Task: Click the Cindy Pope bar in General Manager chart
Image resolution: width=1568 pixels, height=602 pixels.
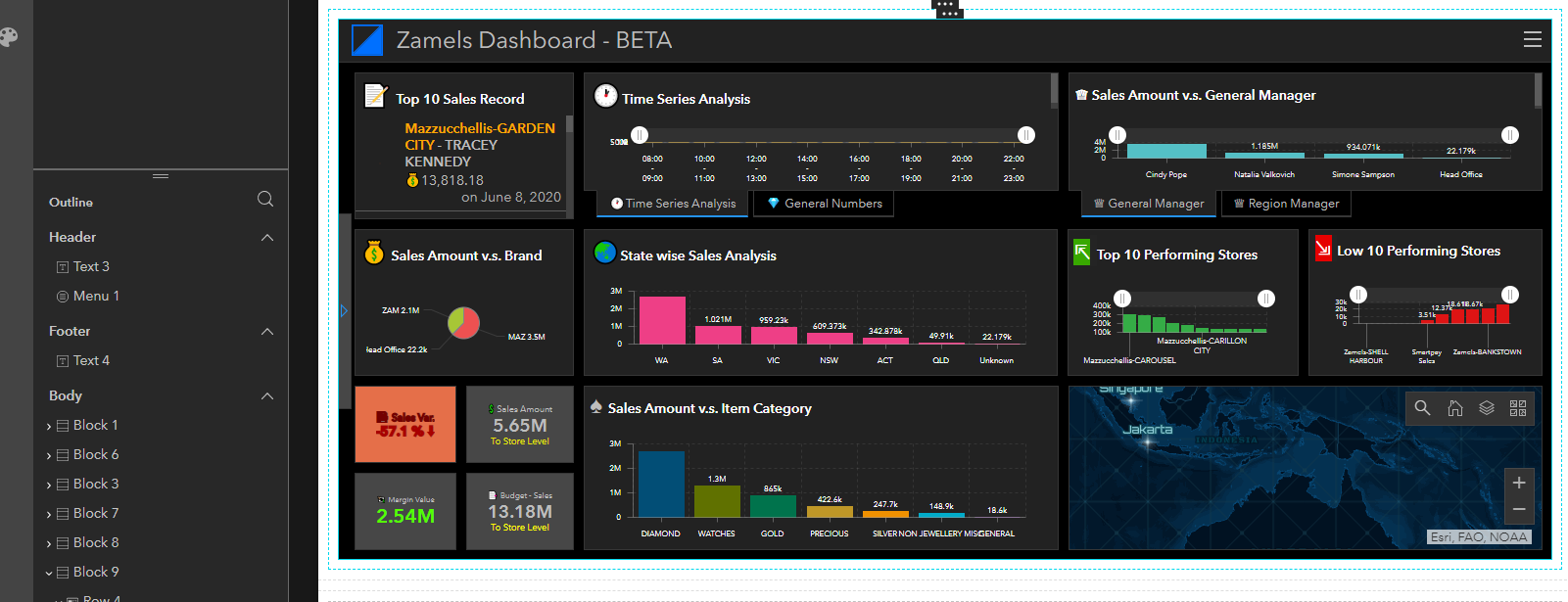Action: coord(1166,151)
